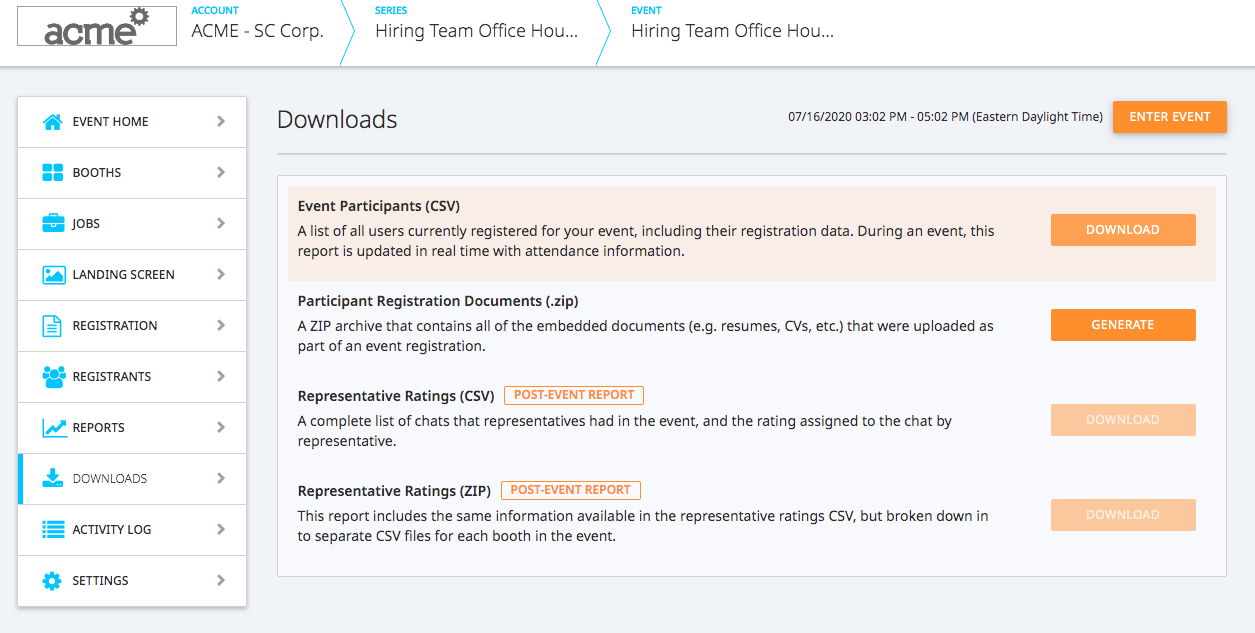Viewport: 1255px width, 633px height.
Task: Expand the Reports chevron arrow
Action: pos(221,428)
